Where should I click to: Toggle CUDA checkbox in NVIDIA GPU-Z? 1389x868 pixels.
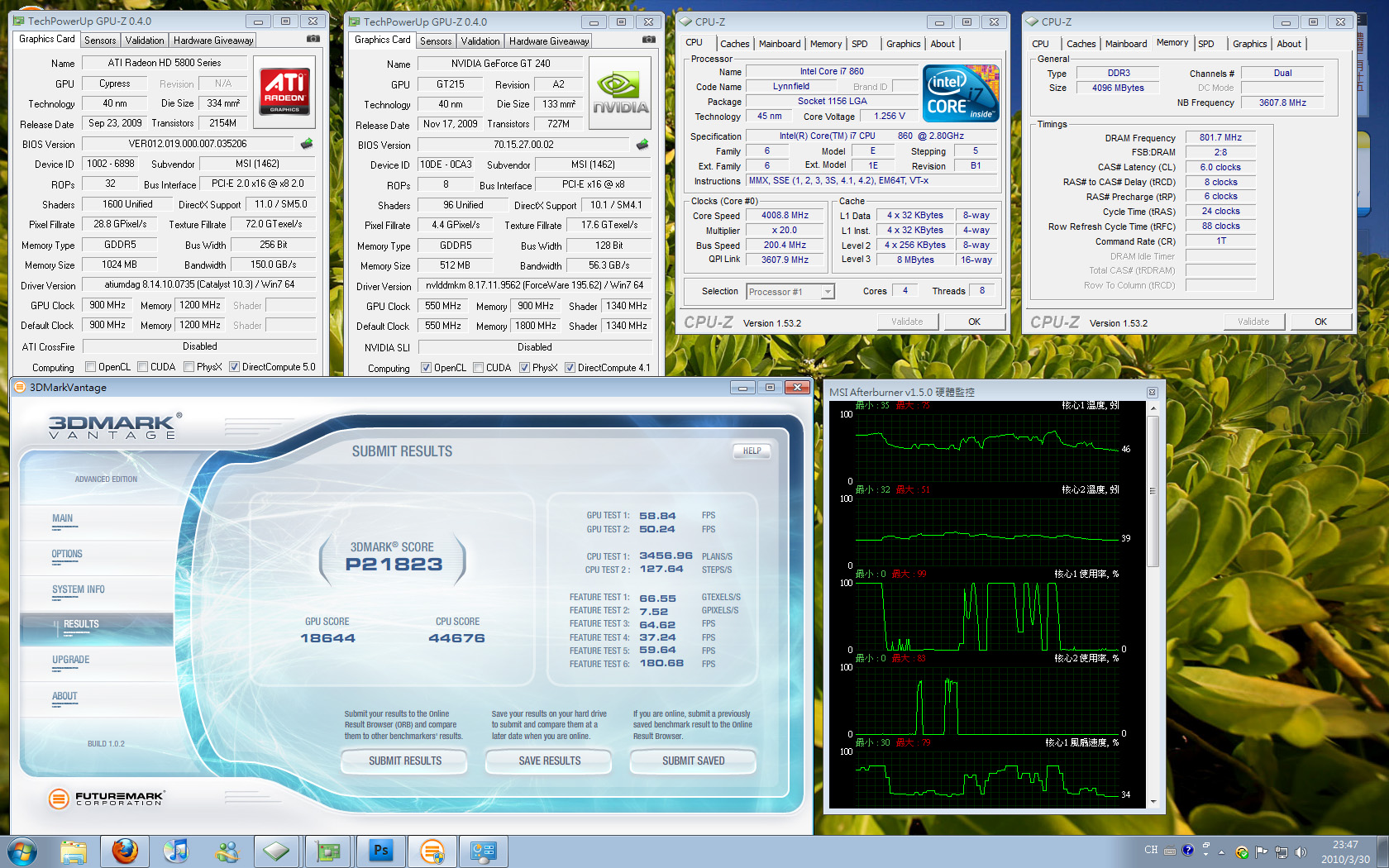coord(479,368)
